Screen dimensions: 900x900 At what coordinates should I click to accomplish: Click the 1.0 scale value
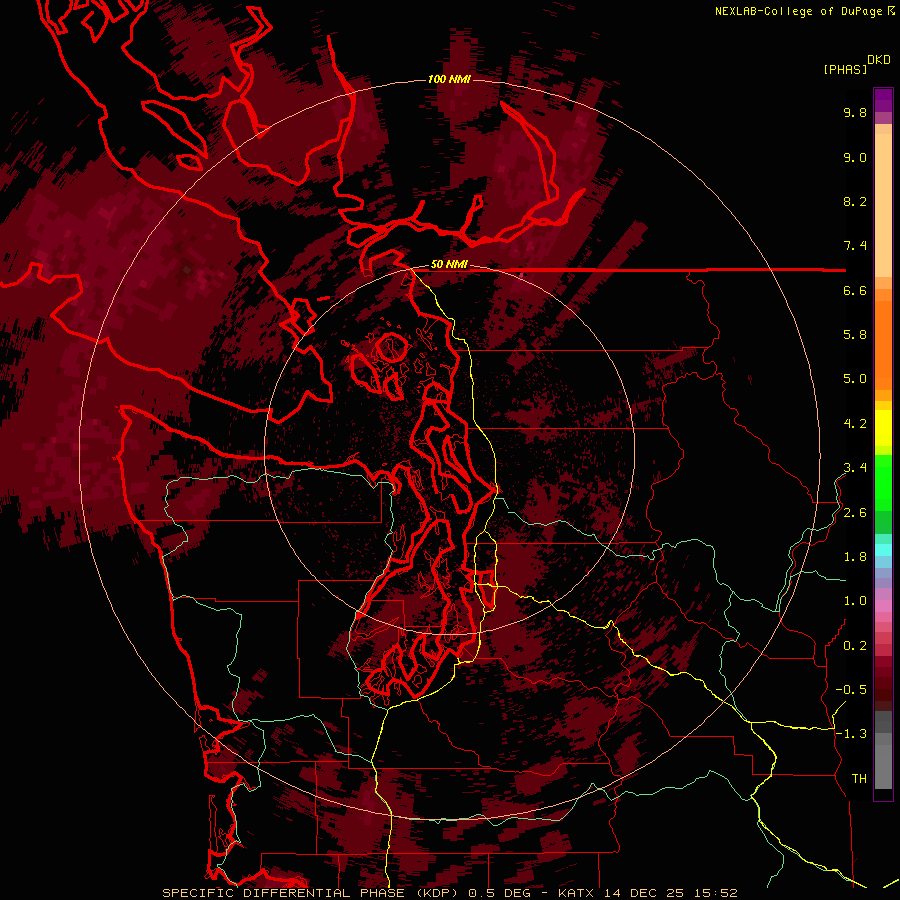[x=855, y=601]
